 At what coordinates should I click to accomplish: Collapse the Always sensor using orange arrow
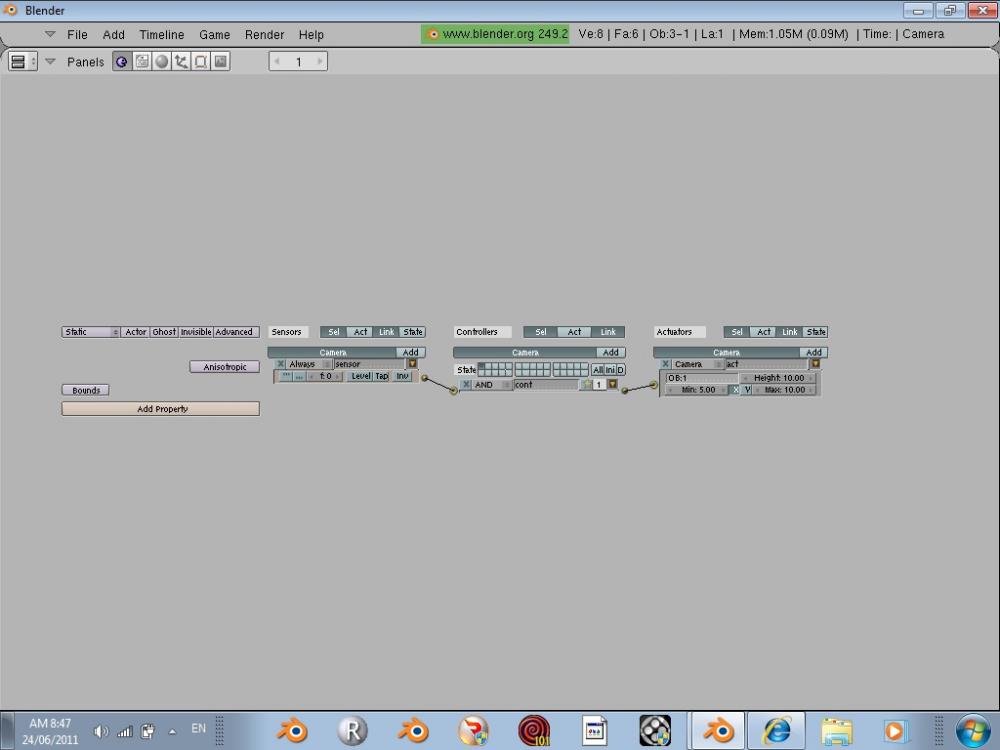pos(412,364)
